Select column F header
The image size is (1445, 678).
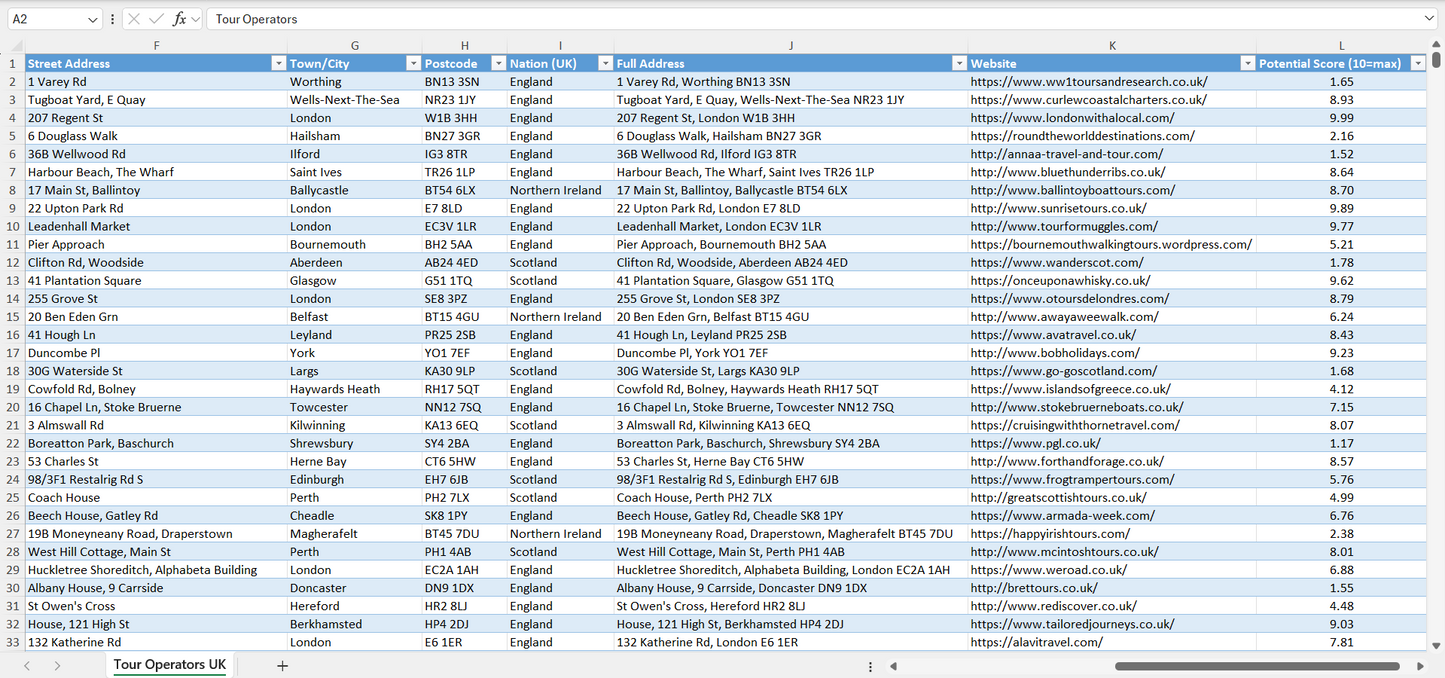coord(156,45)
